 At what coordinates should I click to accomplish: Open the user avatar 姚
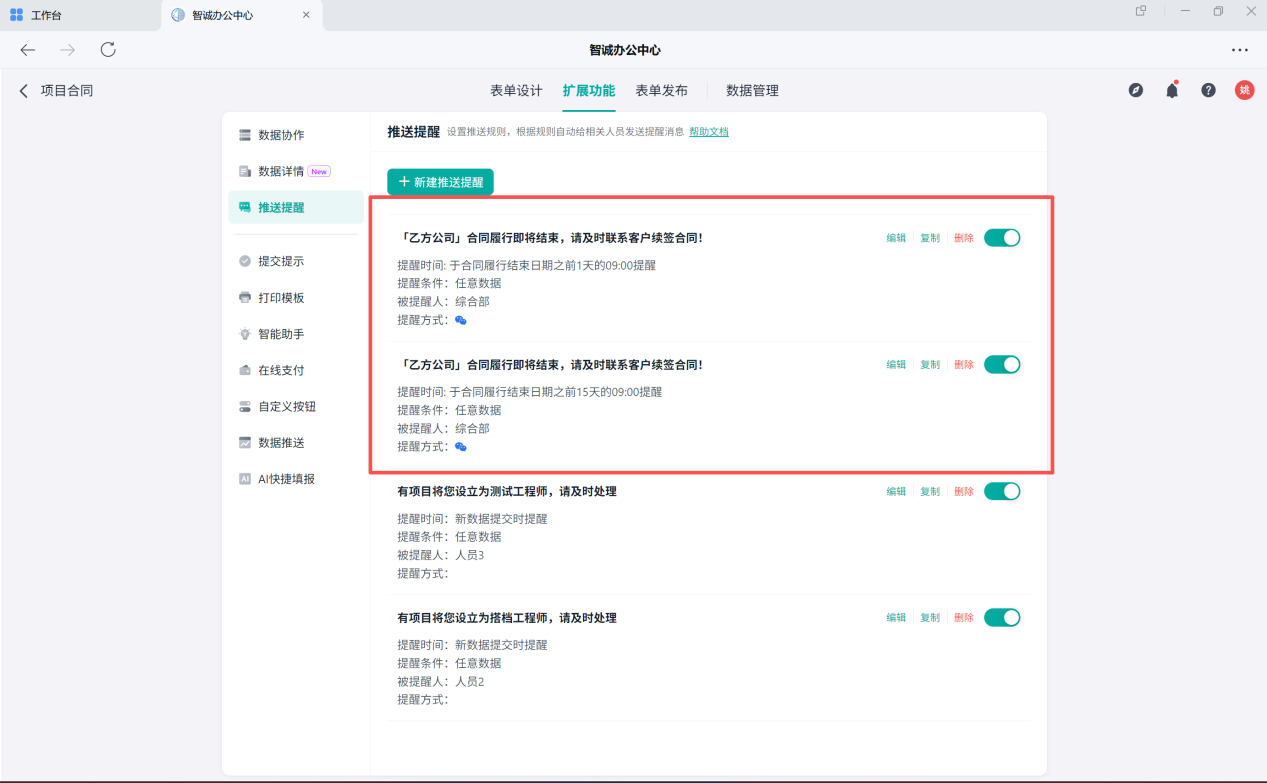click(x=1245, y=90)
